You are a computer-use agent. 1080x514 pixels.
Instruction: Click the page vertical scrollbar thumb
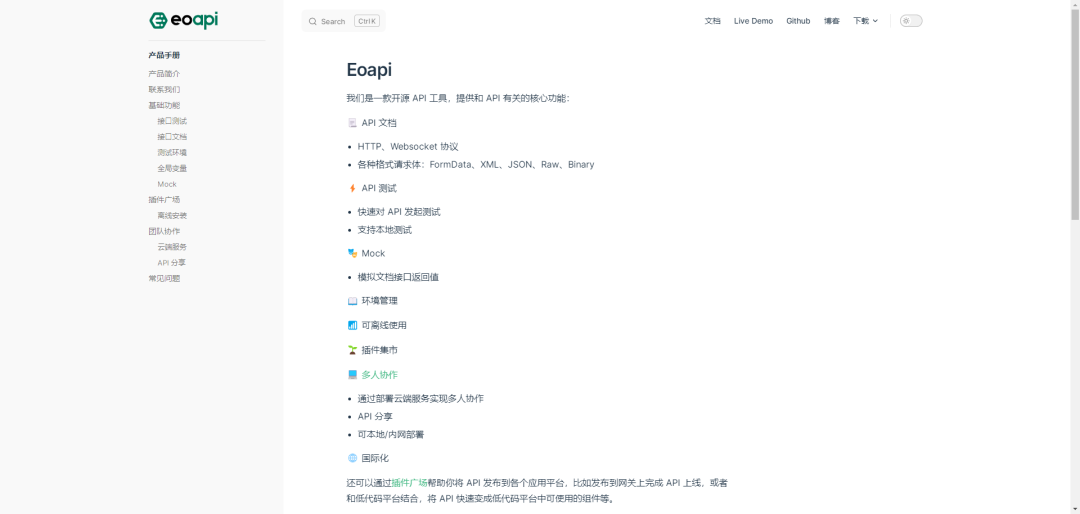(x=1074, y=114)
